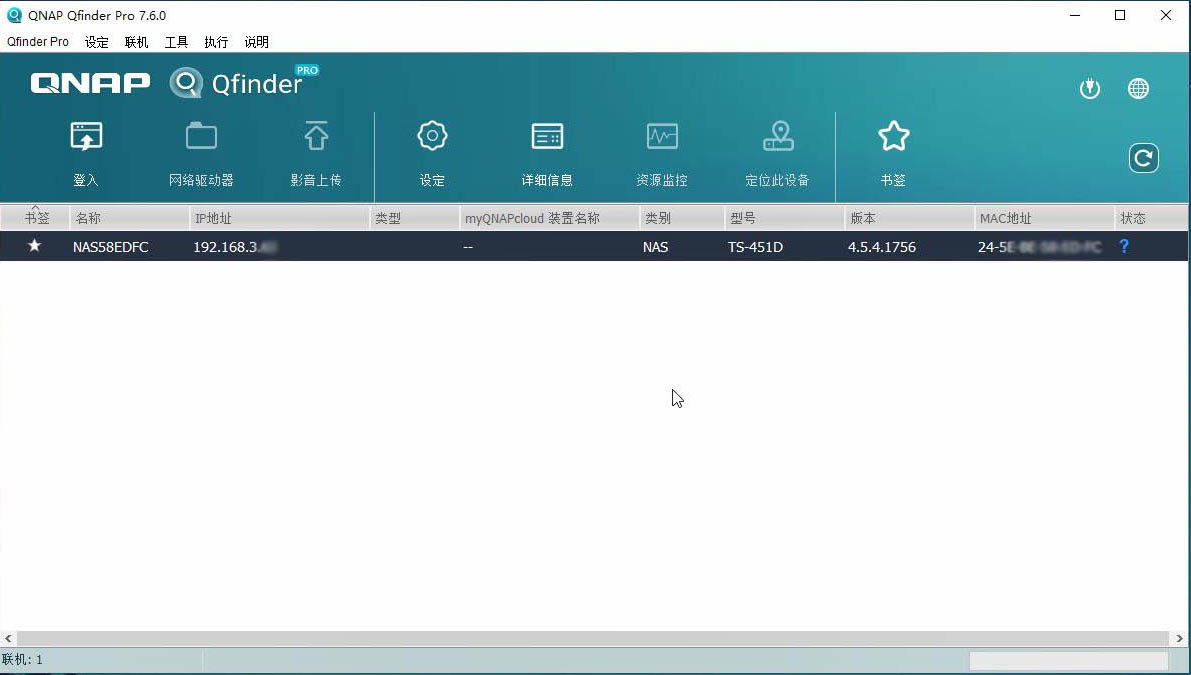This screenshot has height=675, width=1191.
Task: Click version 4.5.4.1756 cell
Action: point(882,247)
